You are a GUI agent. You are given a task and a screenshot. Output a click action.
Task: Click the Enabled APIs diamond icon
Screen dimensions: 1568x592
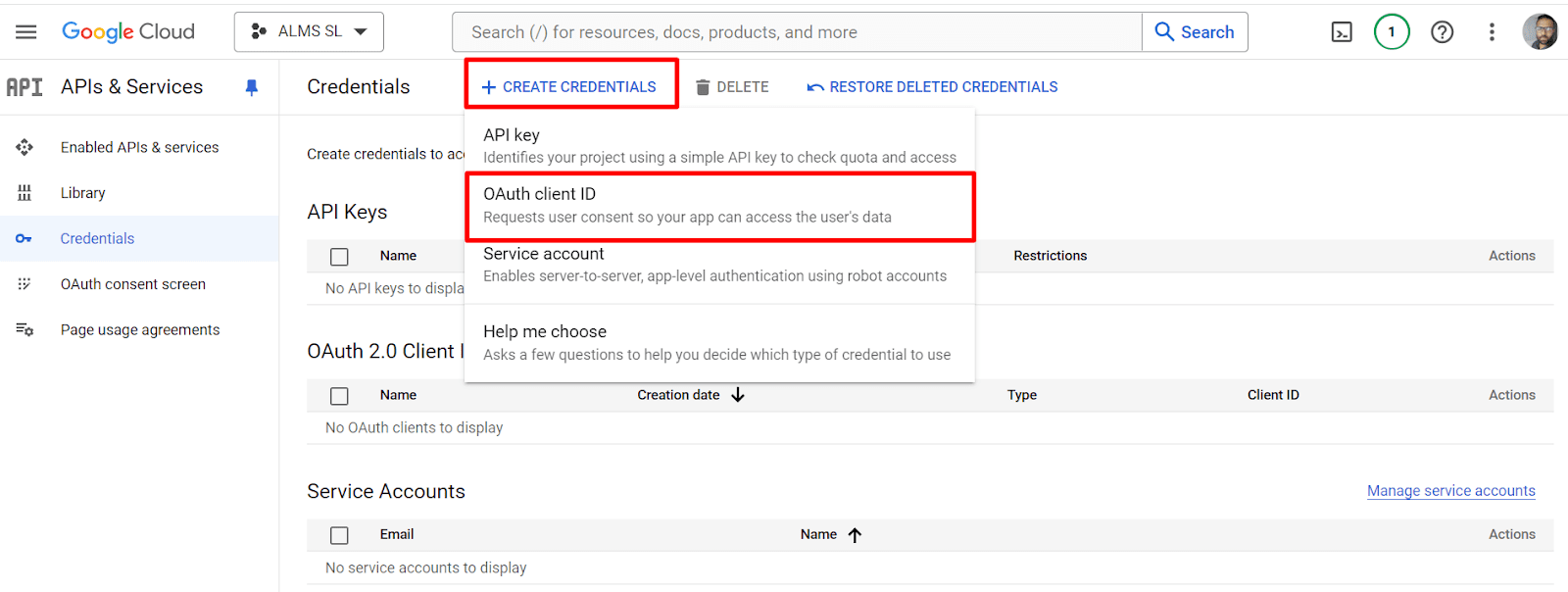[24, 147]
